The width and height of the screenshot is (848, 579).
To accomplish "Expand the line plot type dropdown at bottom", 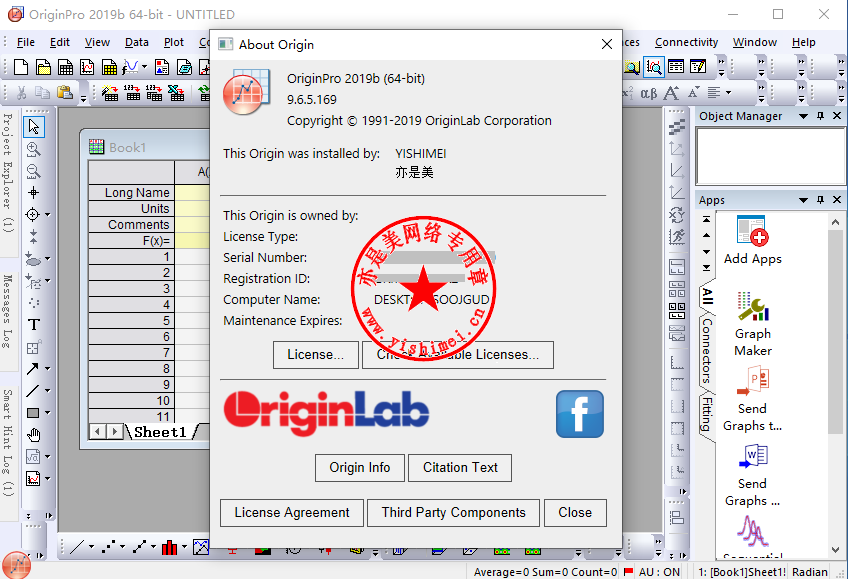I will point(91,547).
